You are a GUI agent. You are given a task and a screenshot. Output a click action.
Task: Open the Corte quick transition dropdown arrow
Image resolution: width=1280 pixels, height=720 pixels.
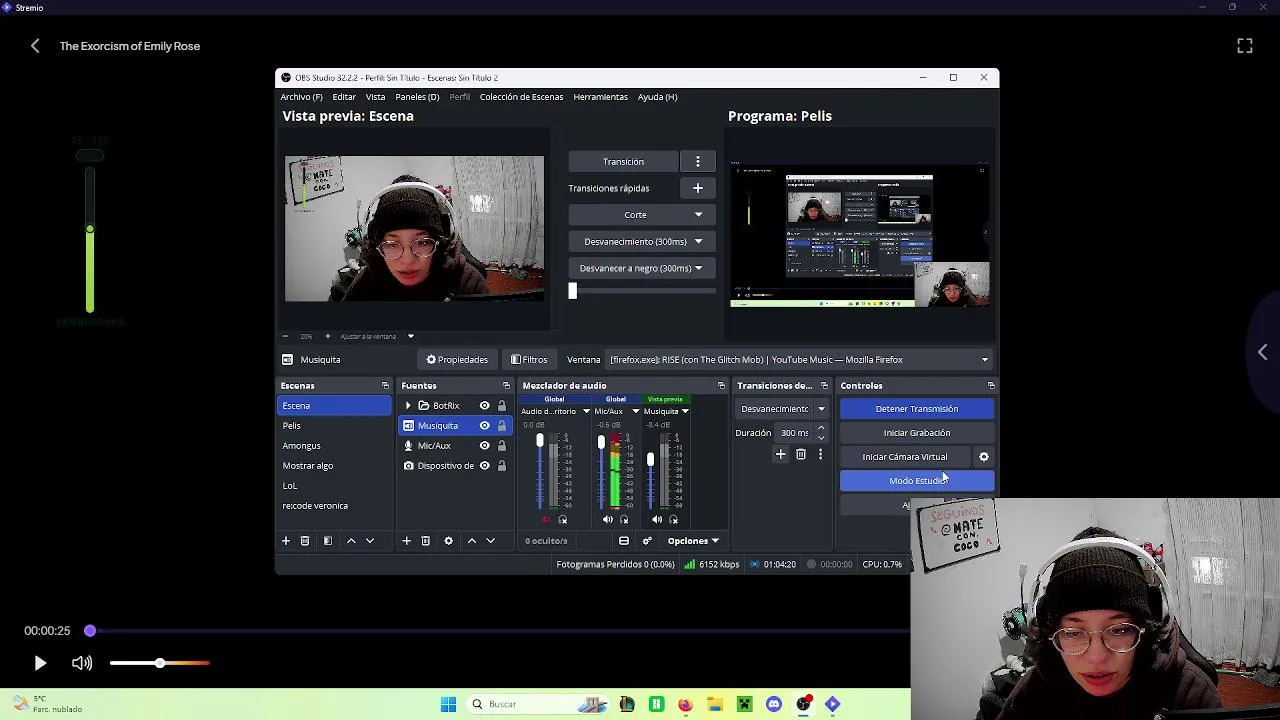pyautogui.click(x=698, y=215)
